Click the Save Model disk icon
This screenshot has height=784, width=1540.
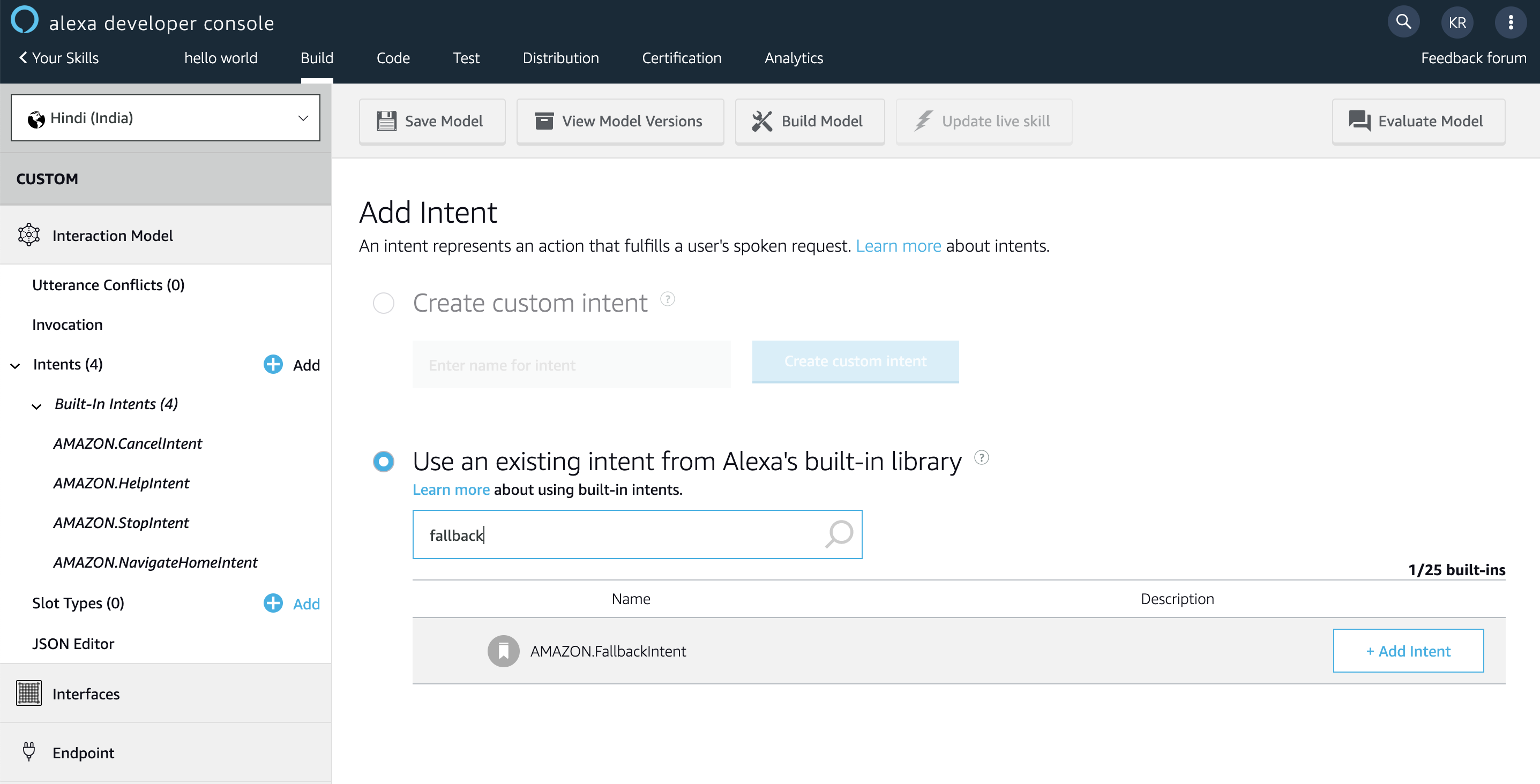point(386,120)
